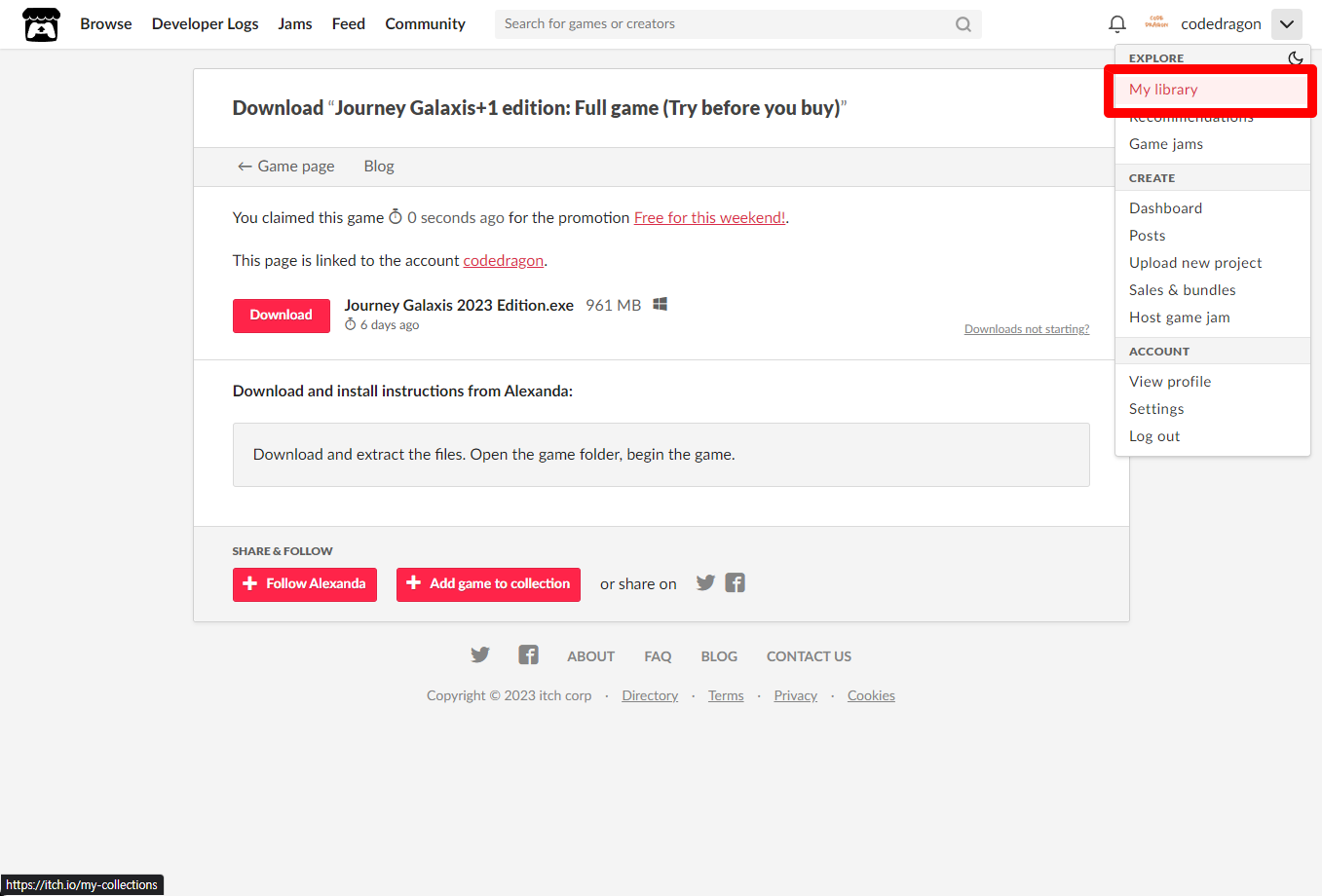Open Downloads not starting help link
This screenshot has width=1322, height=896.
point(1027,329)
